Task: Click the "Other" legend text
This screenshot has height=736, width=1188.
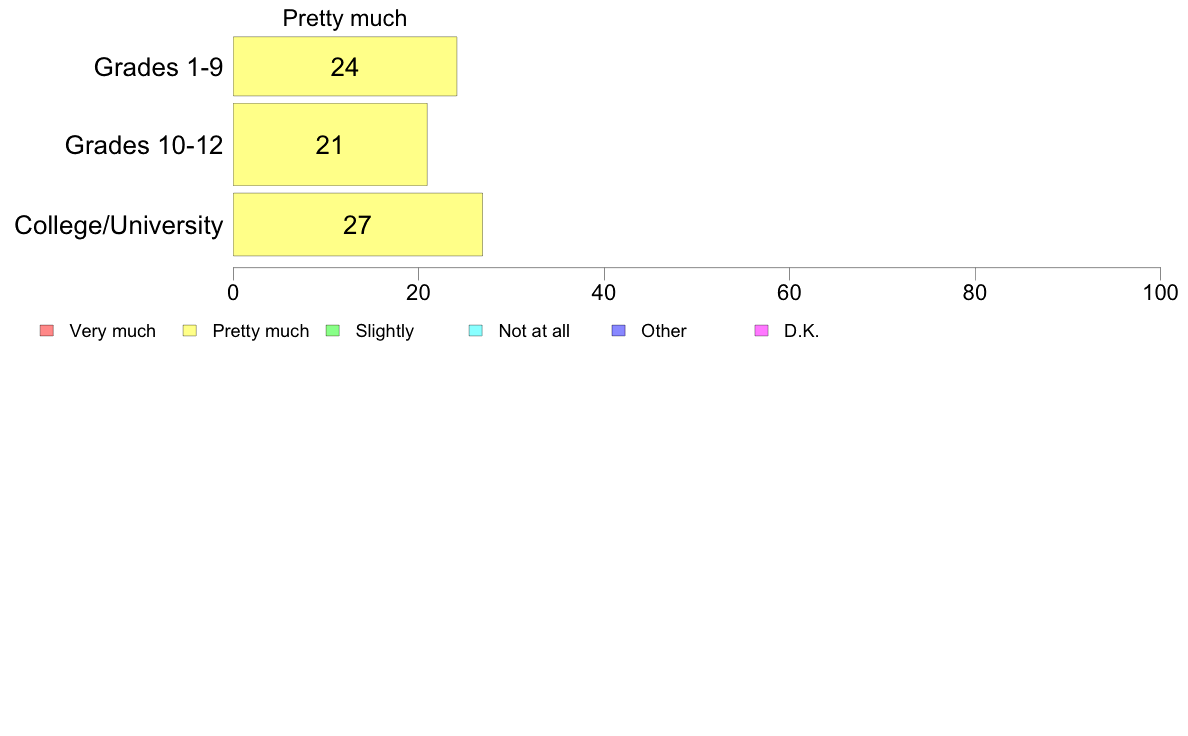Action: 664,331
